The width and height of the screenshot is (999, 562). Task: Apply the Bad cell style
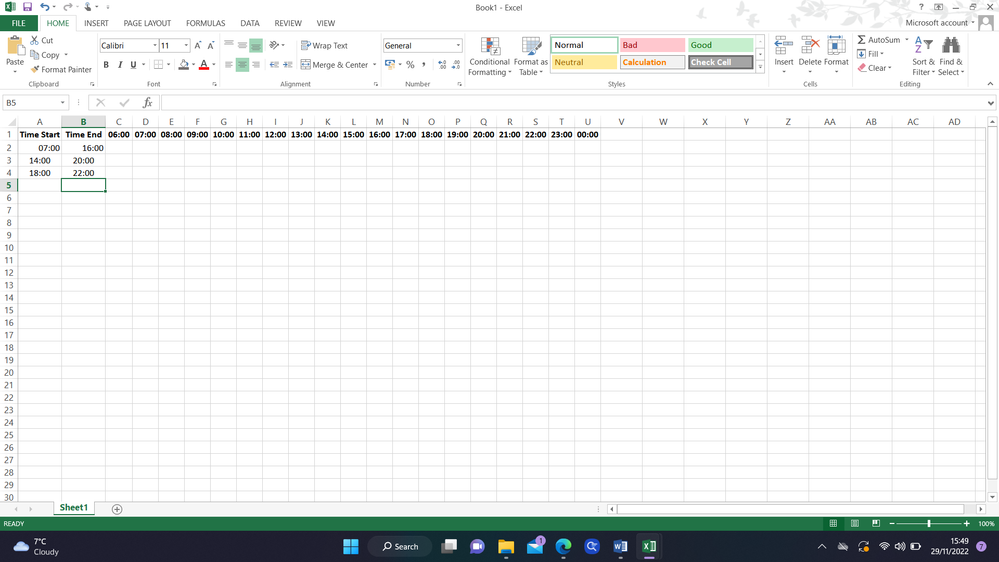[652, 45]
